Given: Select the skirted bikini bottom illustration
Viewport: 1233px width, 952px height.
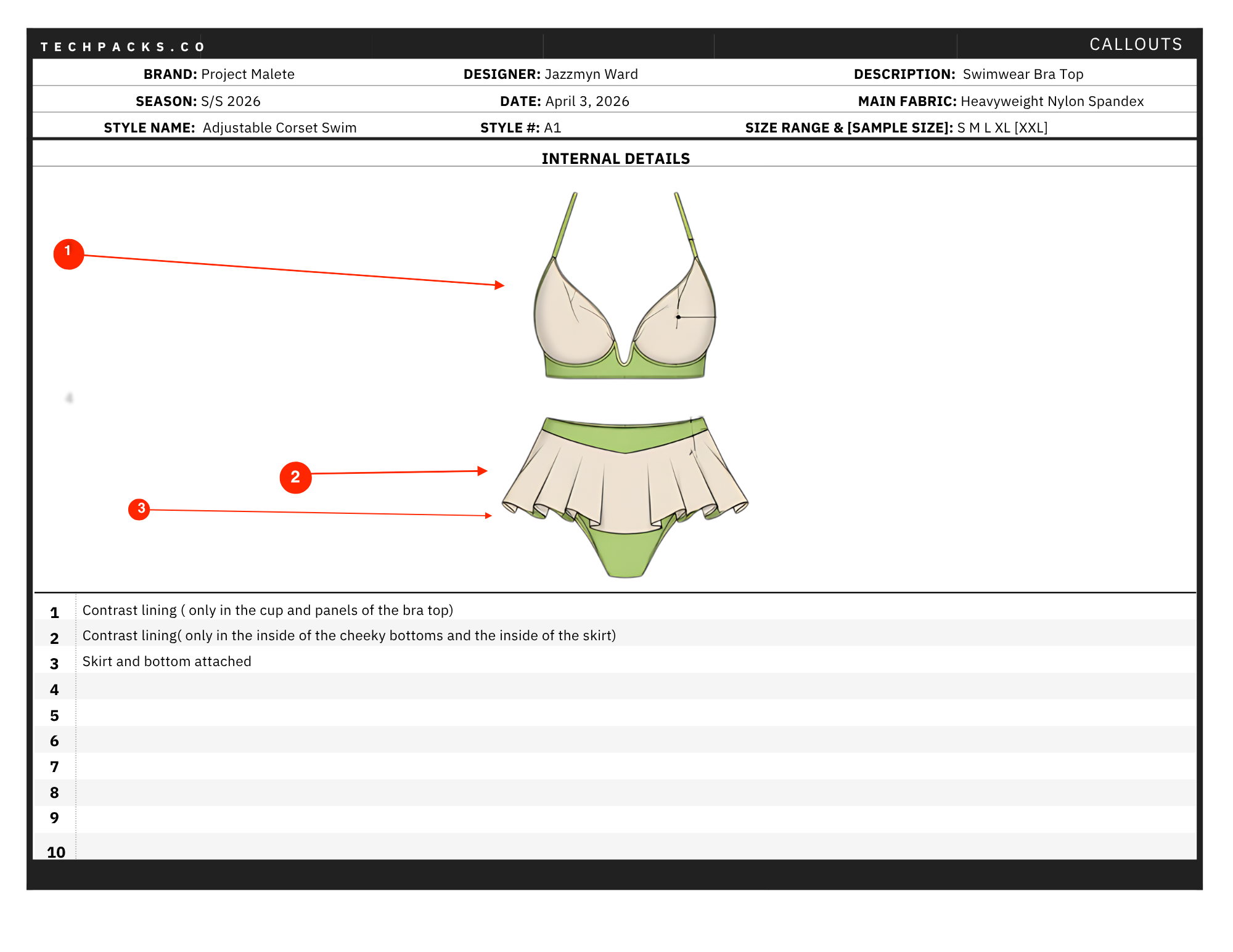Looking at the screenshot, I should [x=625, y=497].
